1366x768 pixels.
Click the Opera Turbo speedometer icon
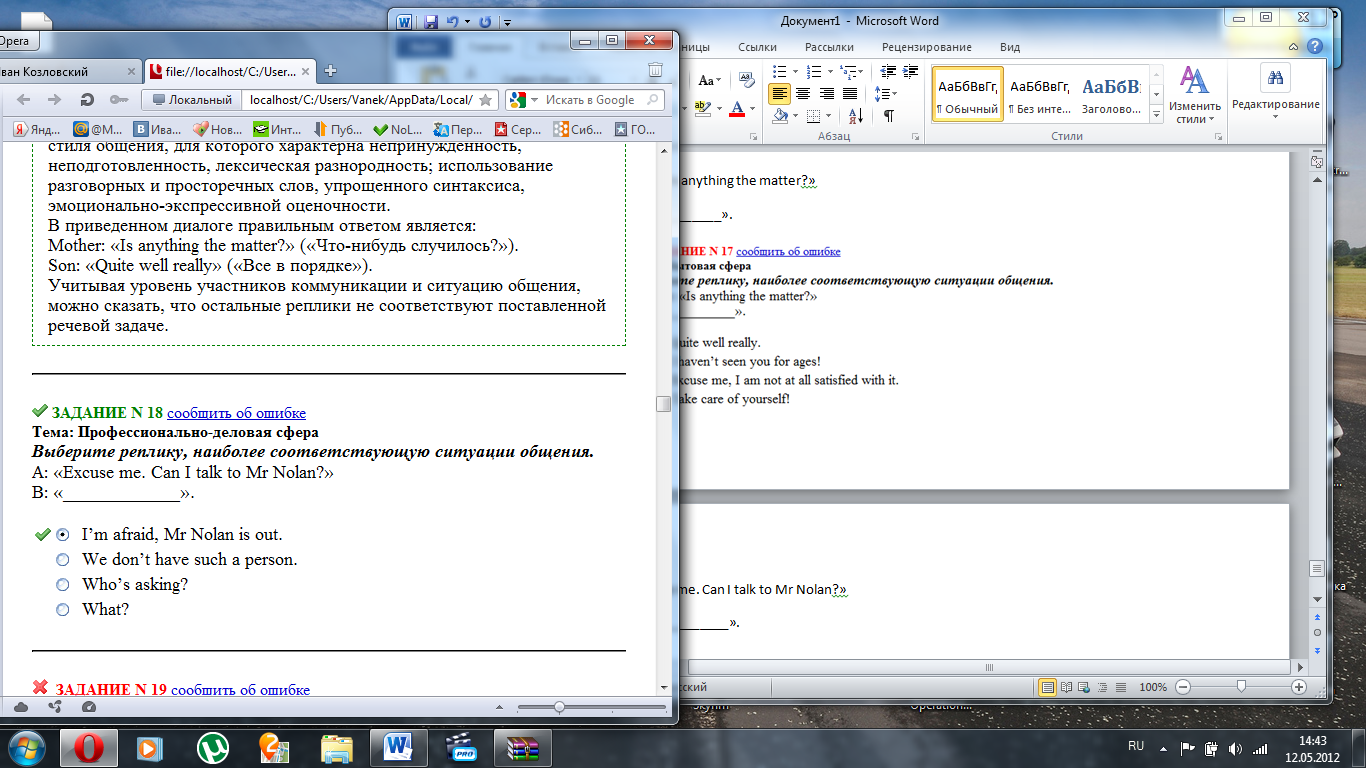pos(89,707)
